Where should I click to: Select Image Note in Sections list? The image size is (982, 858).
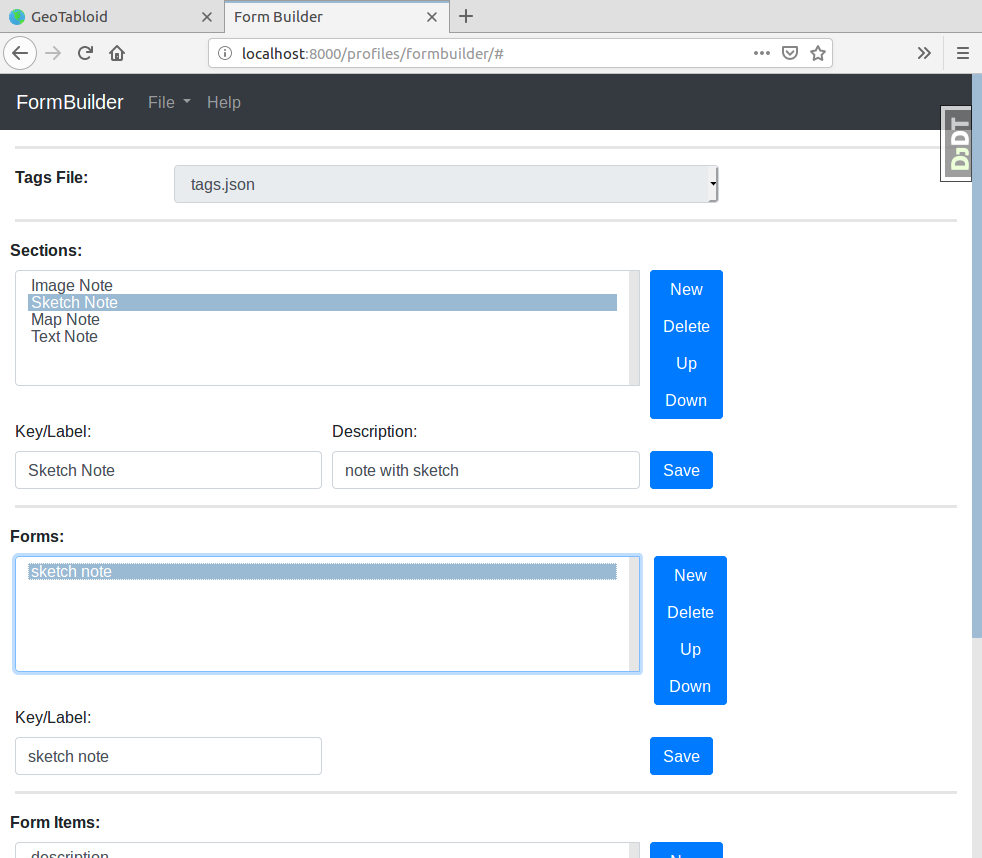coord(323,286)
